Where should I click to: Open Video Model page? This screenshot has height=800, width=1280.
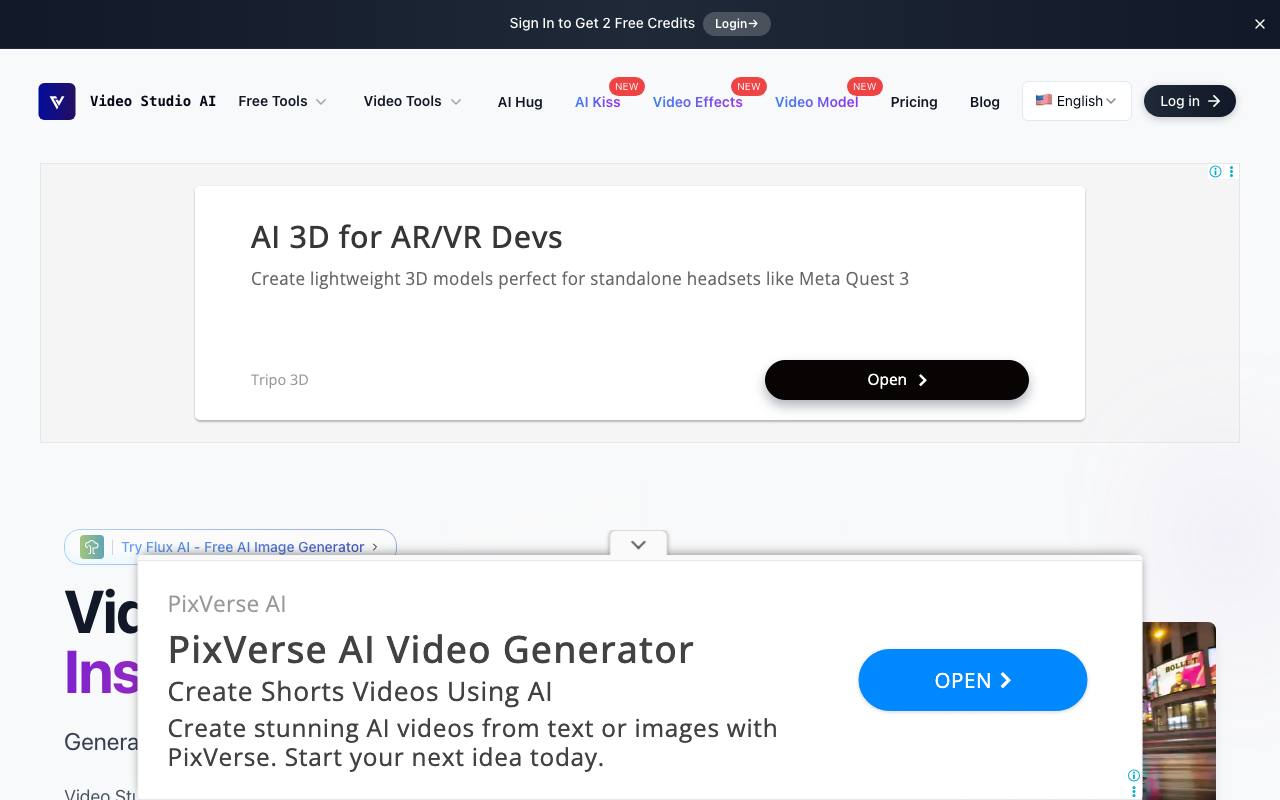[816, 101]
